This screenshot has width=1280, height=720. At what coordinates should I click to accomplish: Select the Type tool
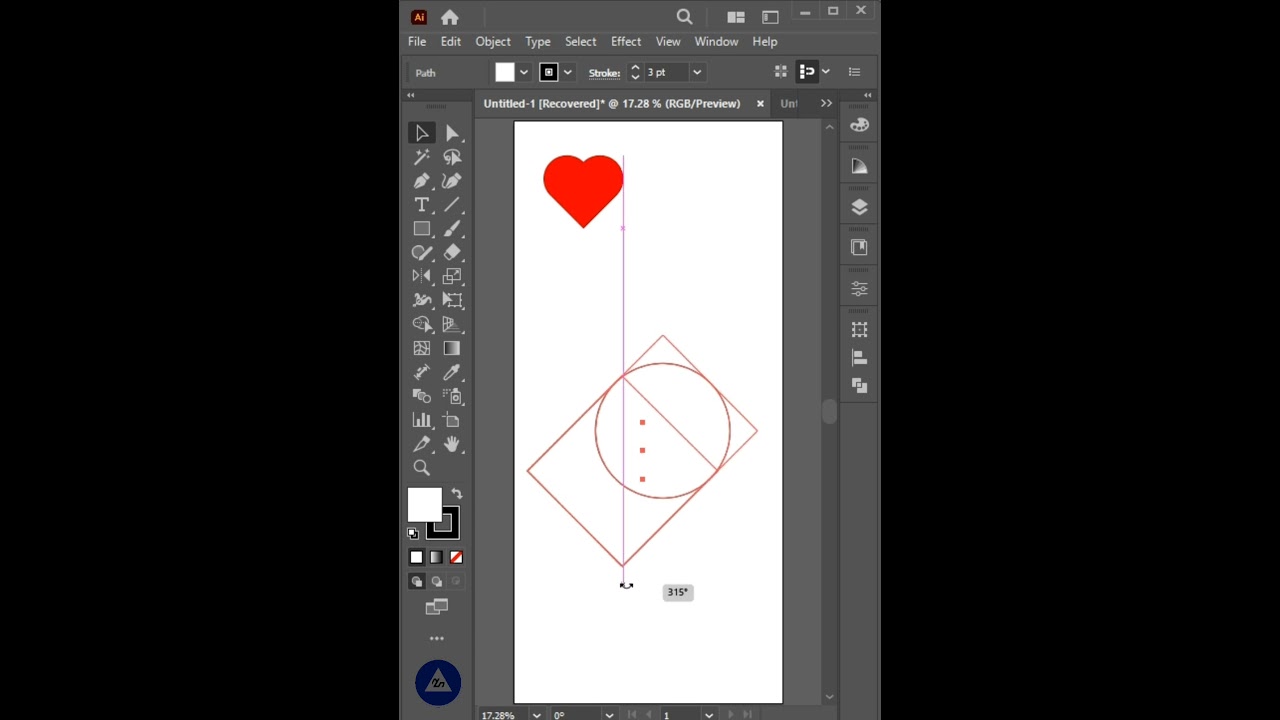[x=422, y=205]
